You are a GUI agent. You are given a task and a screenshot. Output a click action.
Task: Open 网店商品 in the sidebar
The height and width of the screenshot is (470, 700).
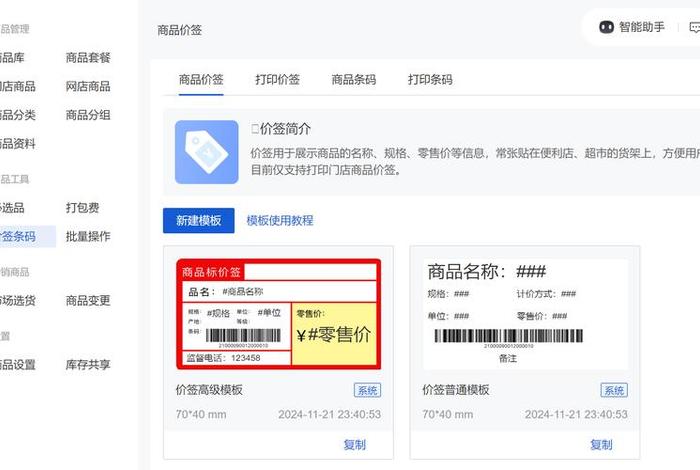88,86
